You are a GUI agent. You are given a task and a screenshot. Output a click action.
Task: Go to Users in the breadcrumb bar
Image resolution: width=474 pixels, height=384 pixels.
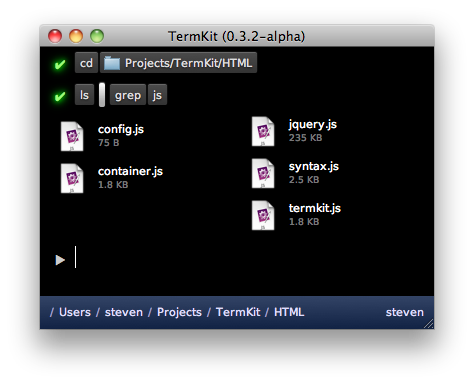[x=75, y=312]
